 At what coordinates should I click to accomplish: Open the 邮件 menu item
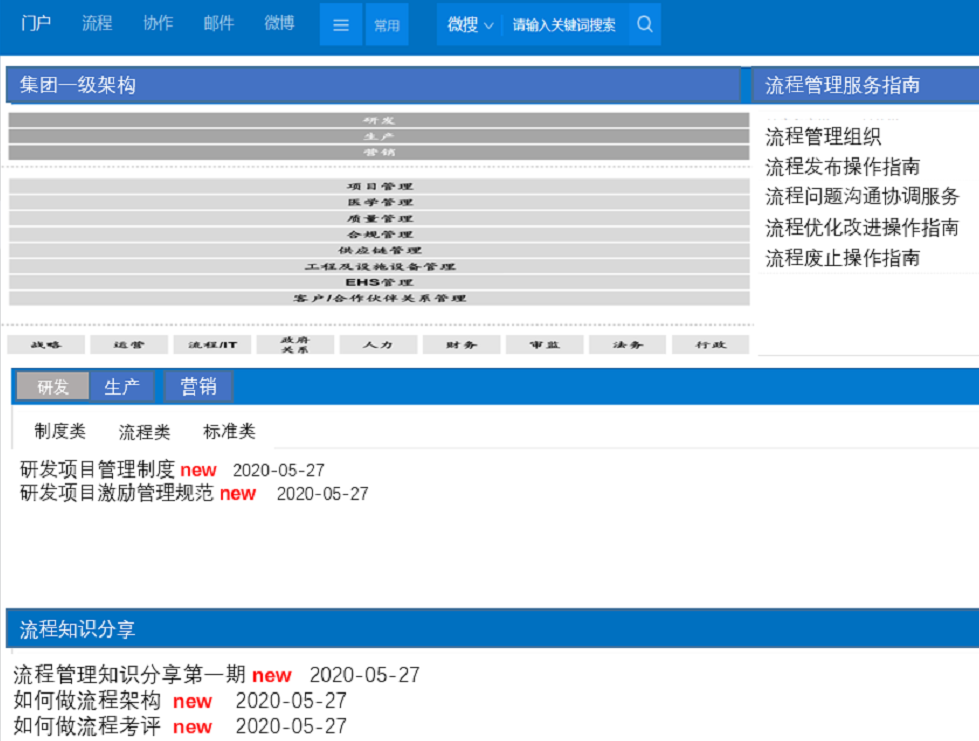pos(218,23)
